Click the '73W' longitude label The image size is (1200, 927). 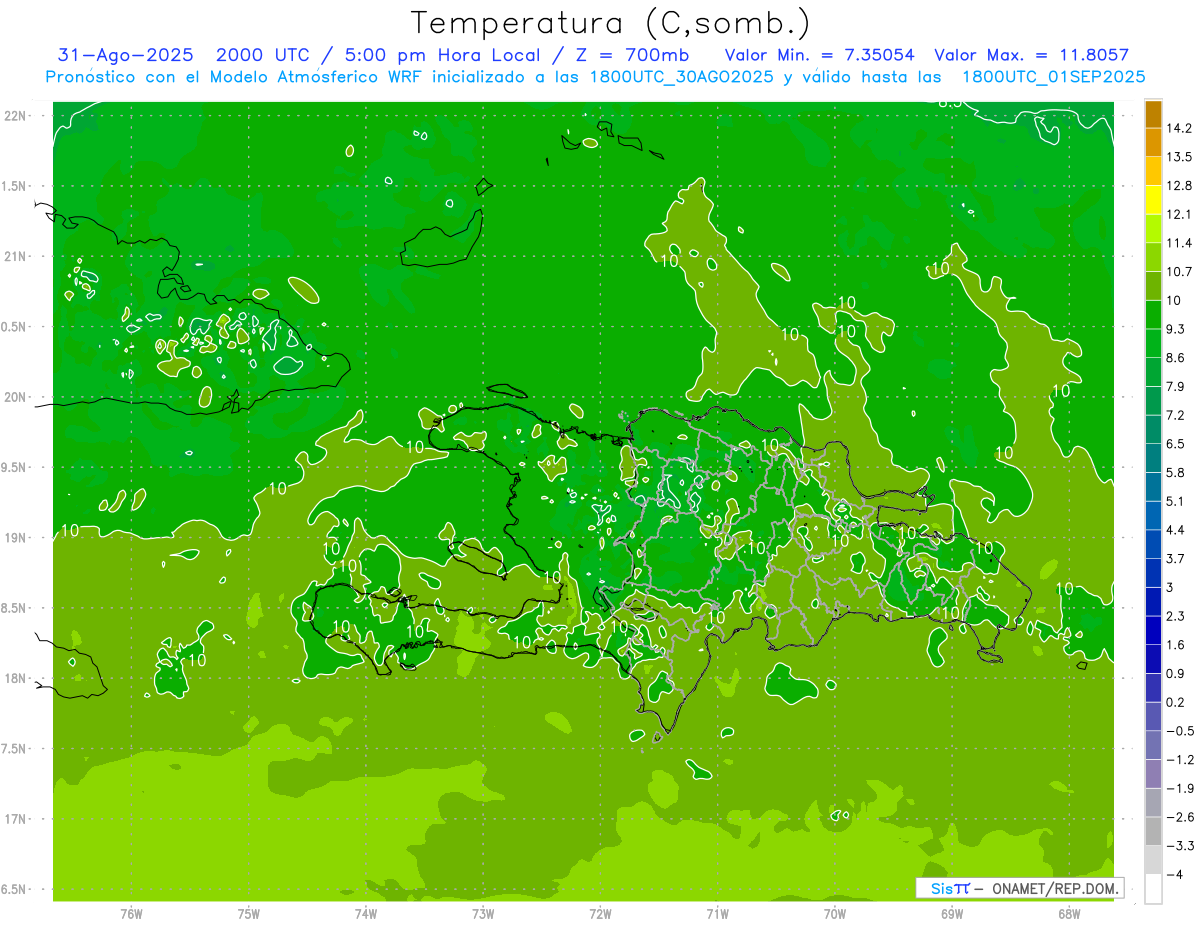pos(483,914)
